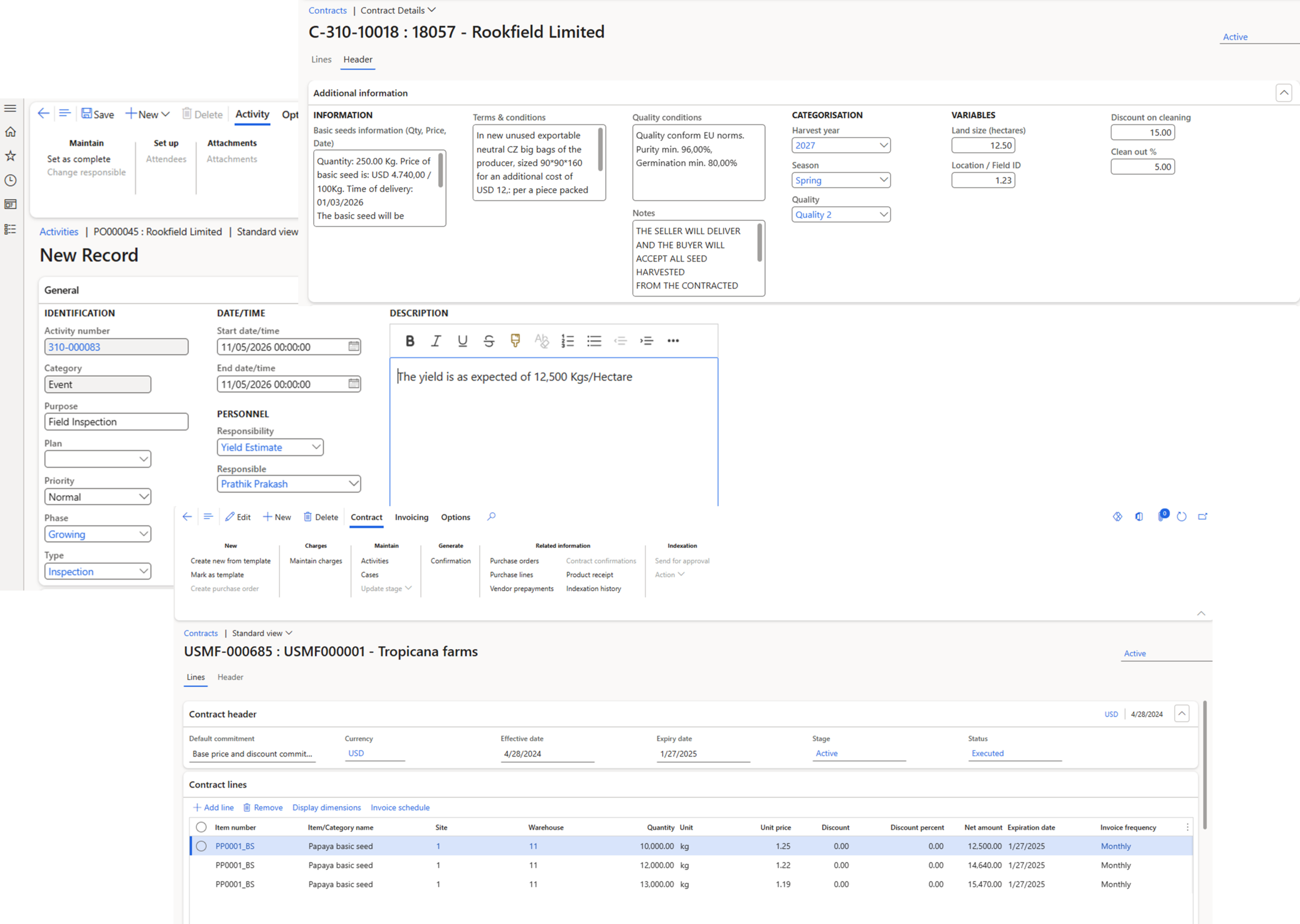Insert numbered list in description
The width and height of the screenshot is (1300, 924).
568,341
